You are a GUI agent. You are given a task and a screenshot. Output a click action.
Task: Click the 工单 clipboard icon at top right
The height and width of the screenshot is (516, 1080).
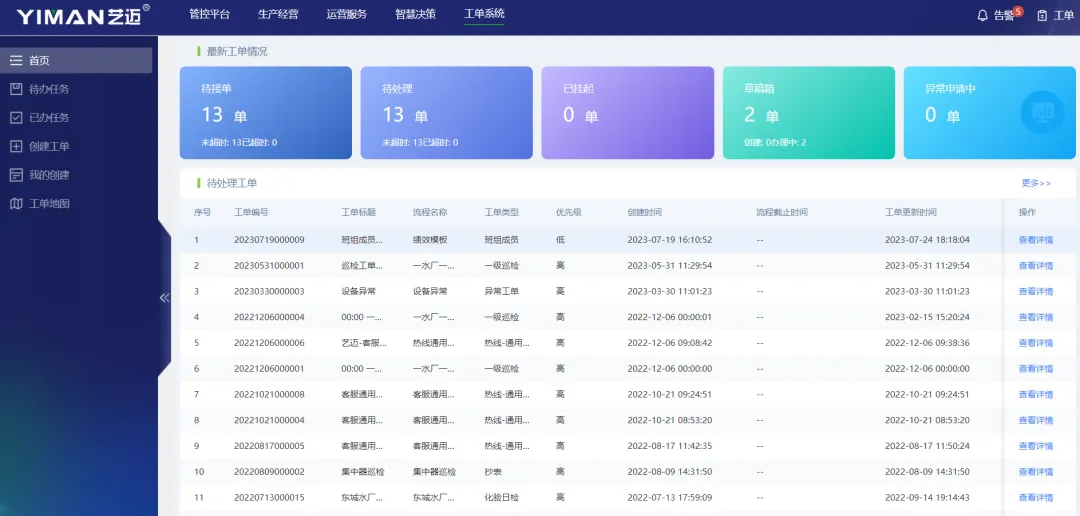1042,15
